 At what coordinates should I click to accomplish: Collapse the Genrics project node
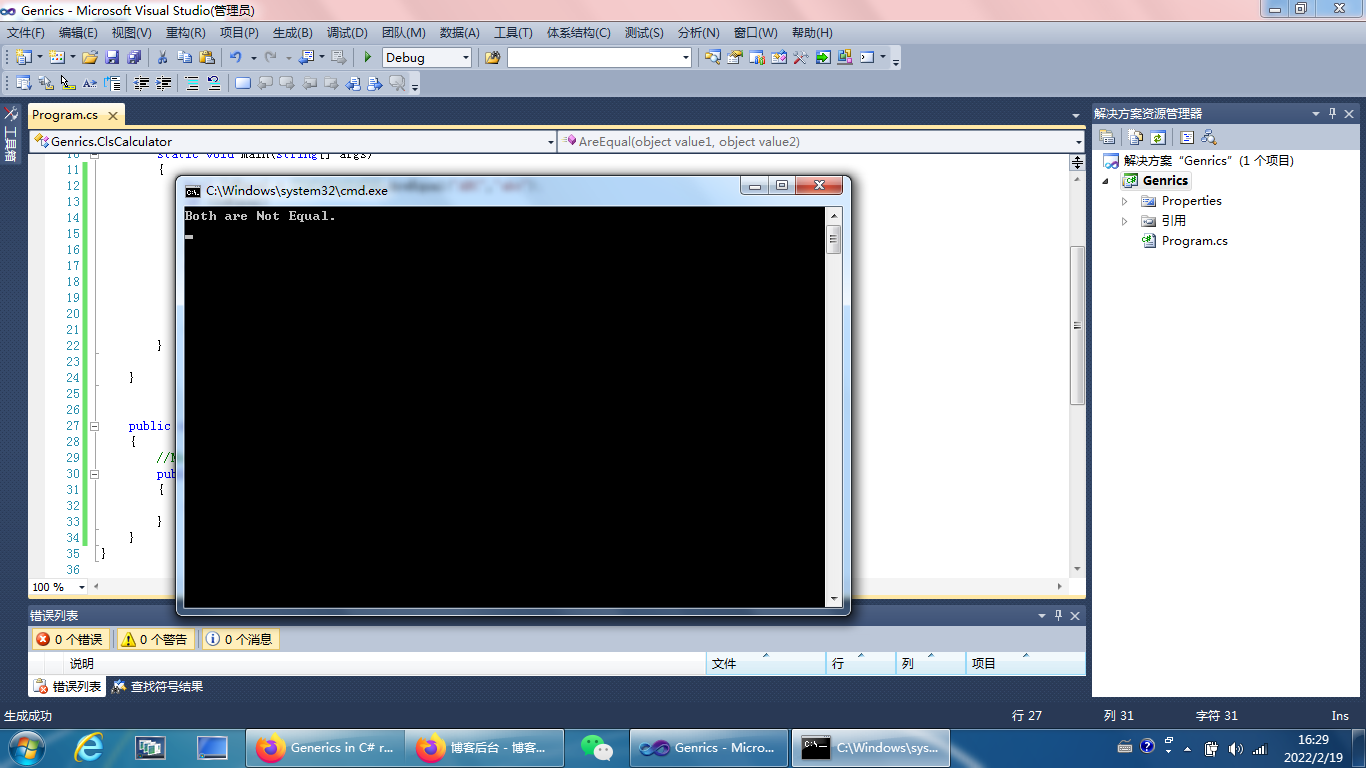tap(1107, 181)
